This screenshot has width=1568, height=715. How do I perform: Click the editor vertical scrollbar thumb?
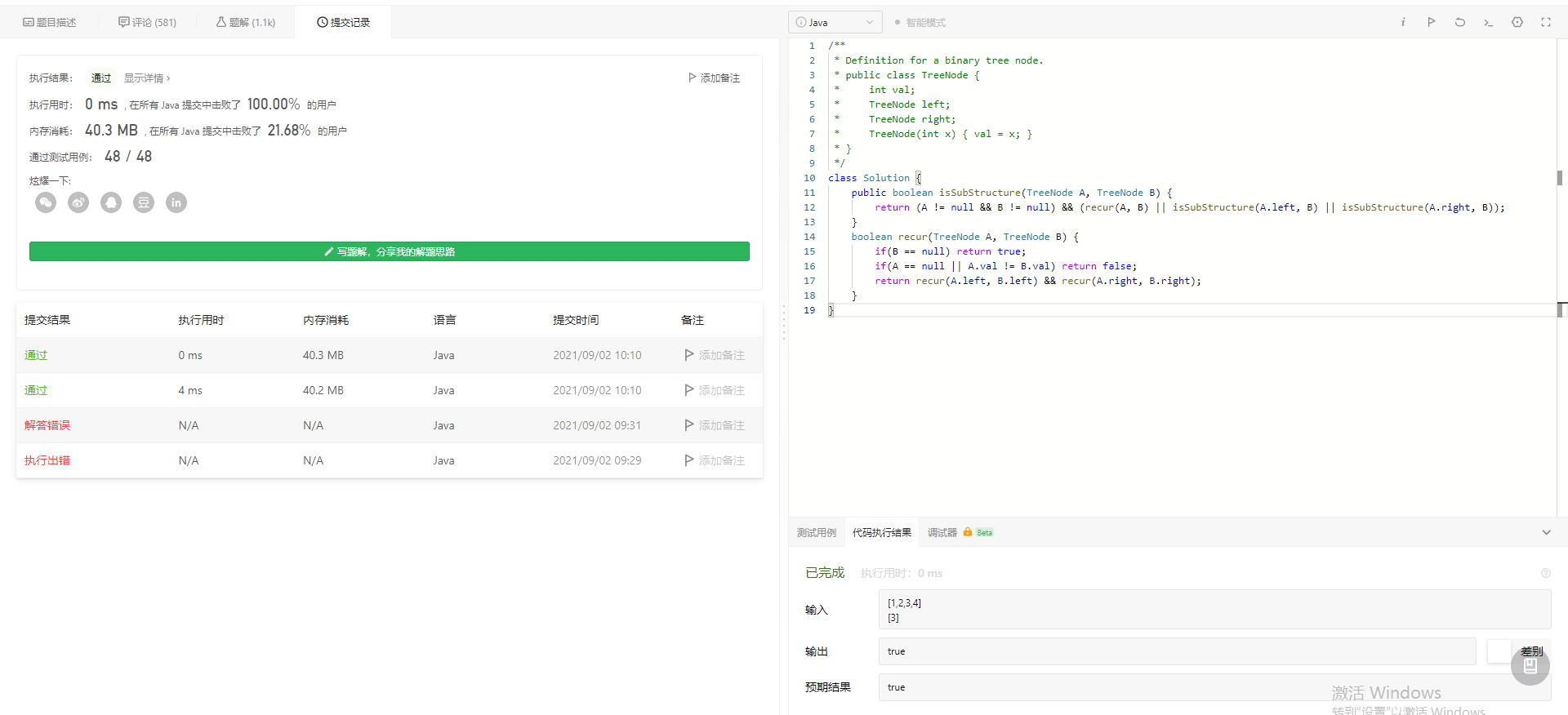(1560, 178)
